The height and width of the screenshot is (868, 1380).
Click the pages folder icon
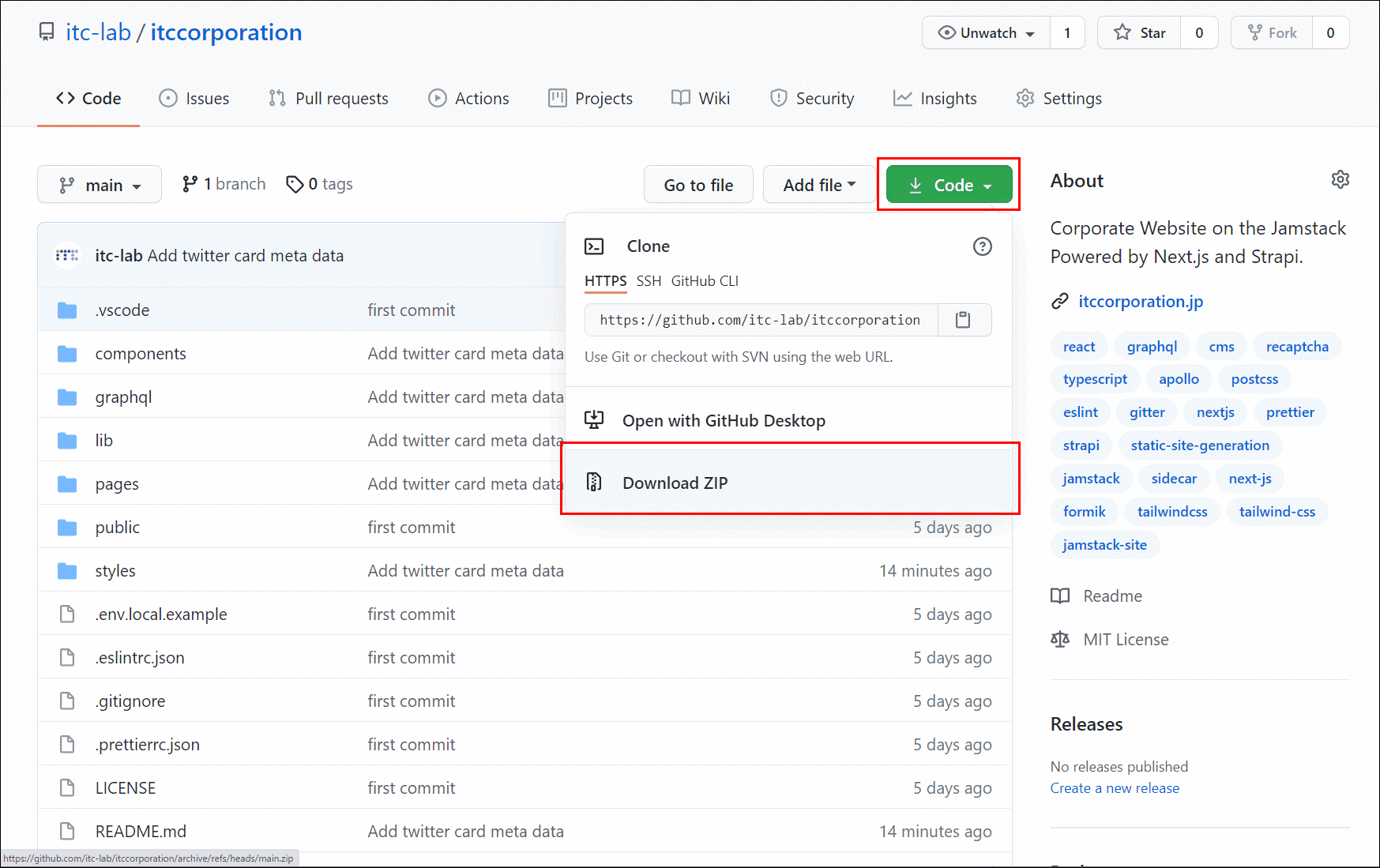67,484
